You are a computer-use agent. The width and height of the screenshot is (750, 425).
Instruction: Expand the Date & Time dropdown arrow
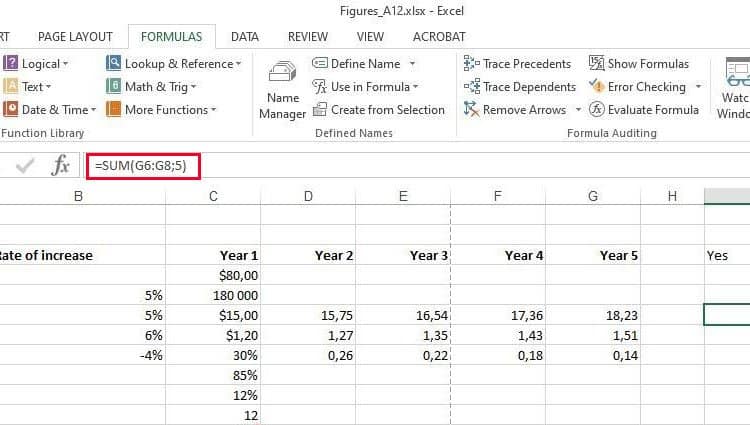(93, 110)
